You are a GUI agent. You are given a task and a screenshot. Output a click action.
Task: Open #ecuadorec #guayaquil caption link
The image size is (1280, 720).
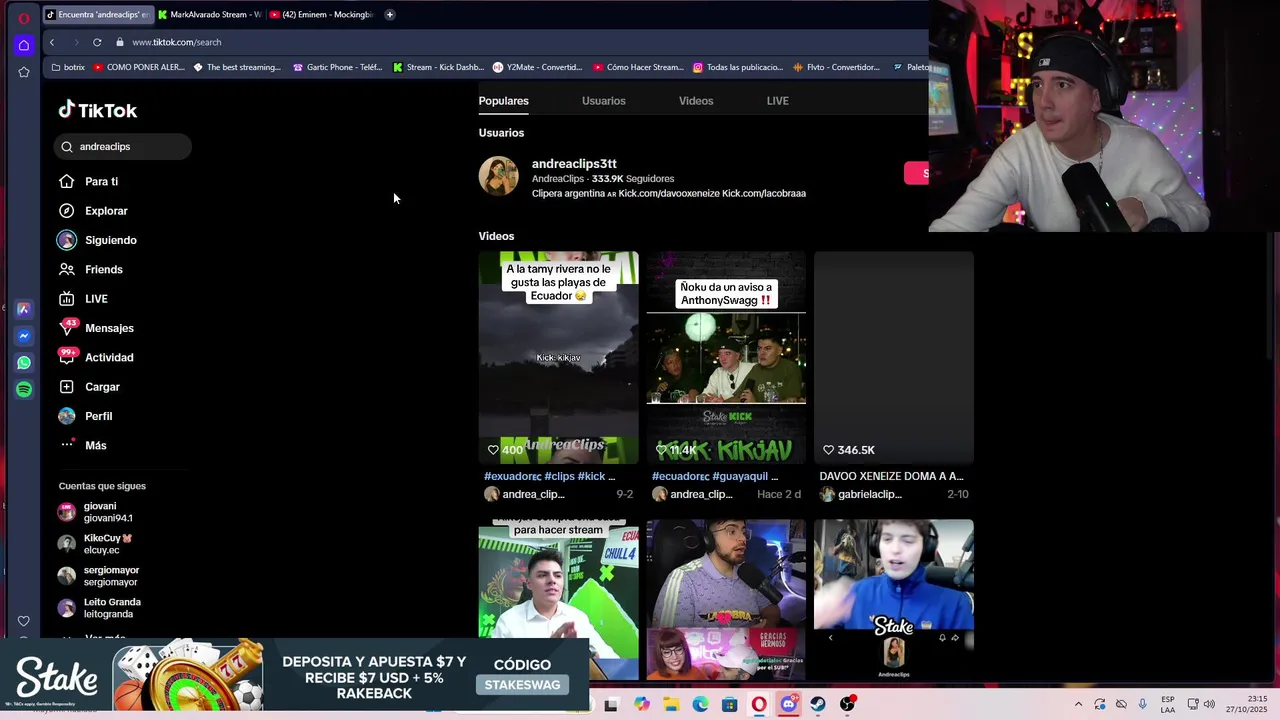tap(715, 476)
